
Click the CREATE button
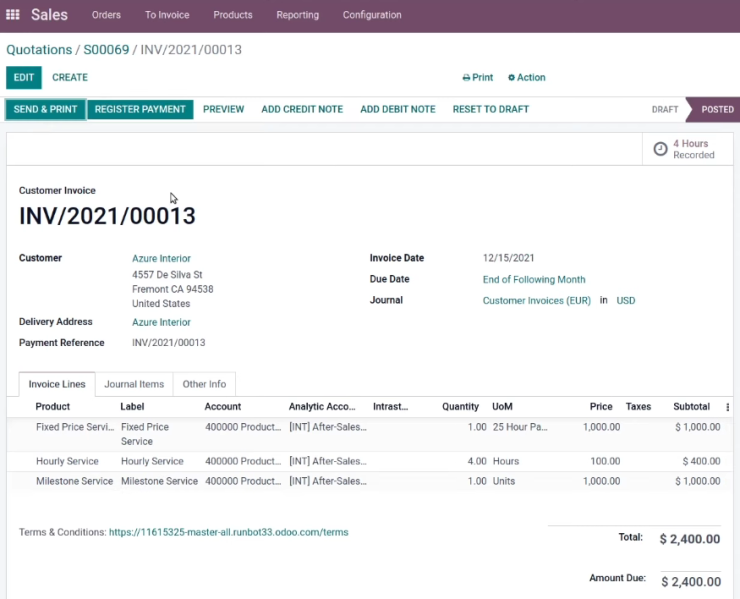pos(70,77)
